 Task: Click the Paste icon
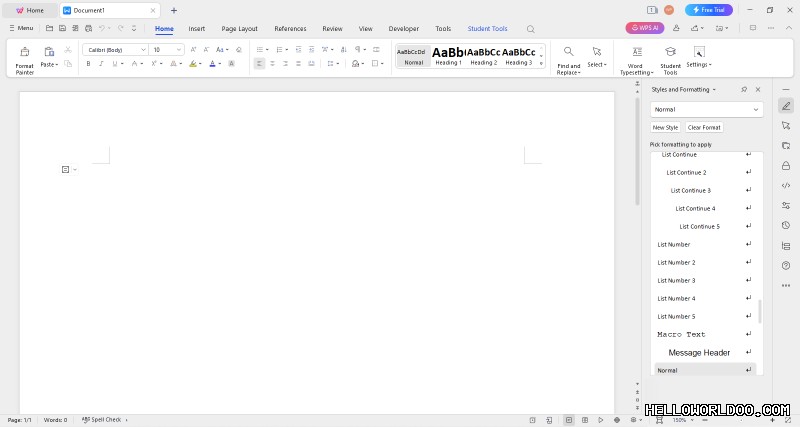[x=49, y=52]
